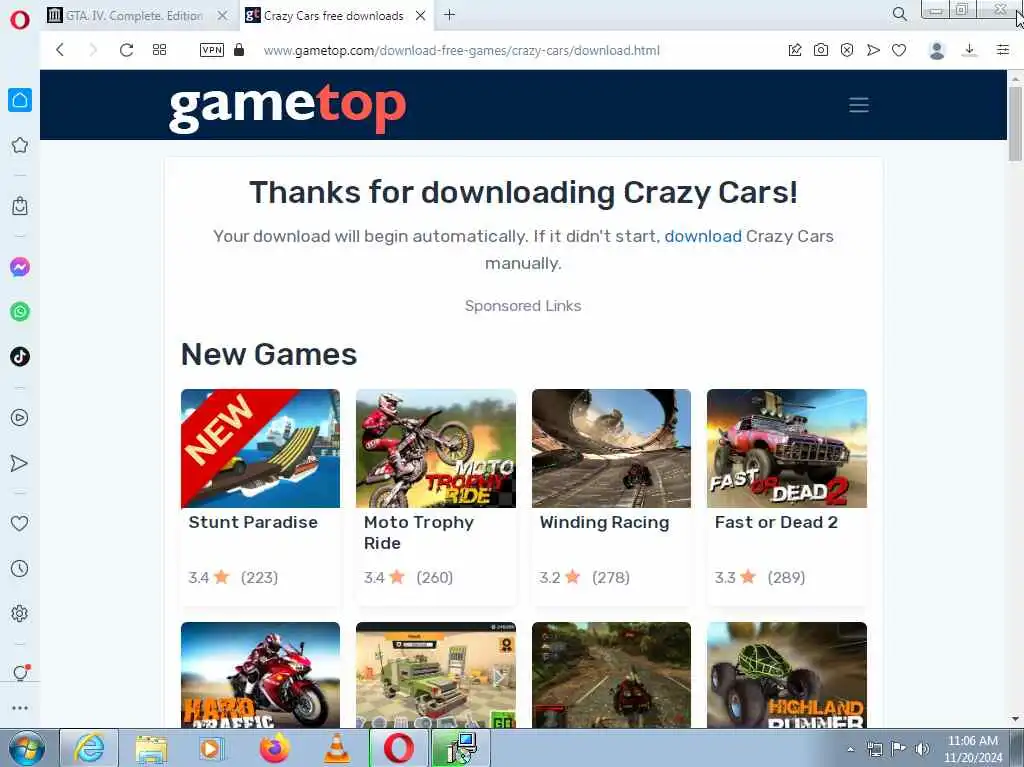
Task: Open a new tab with the plus button
Action: tap(449, 15)
